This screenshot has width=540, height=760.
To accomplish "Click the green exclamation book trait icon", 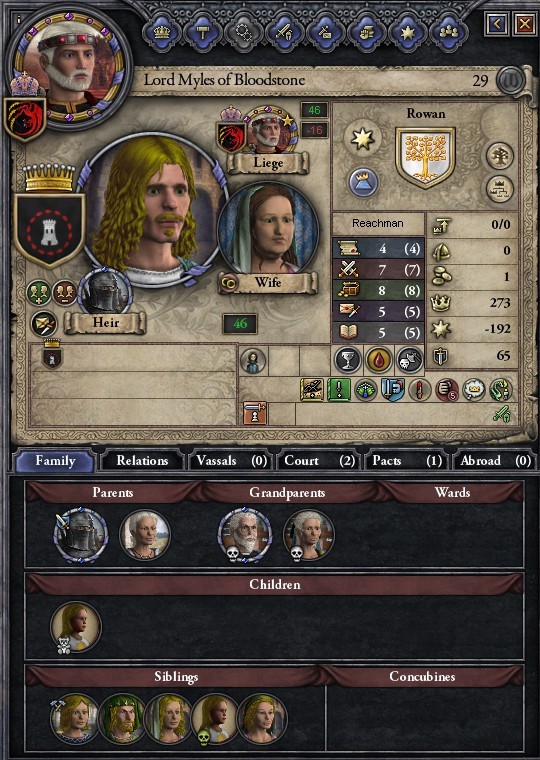I will [339, 389].
